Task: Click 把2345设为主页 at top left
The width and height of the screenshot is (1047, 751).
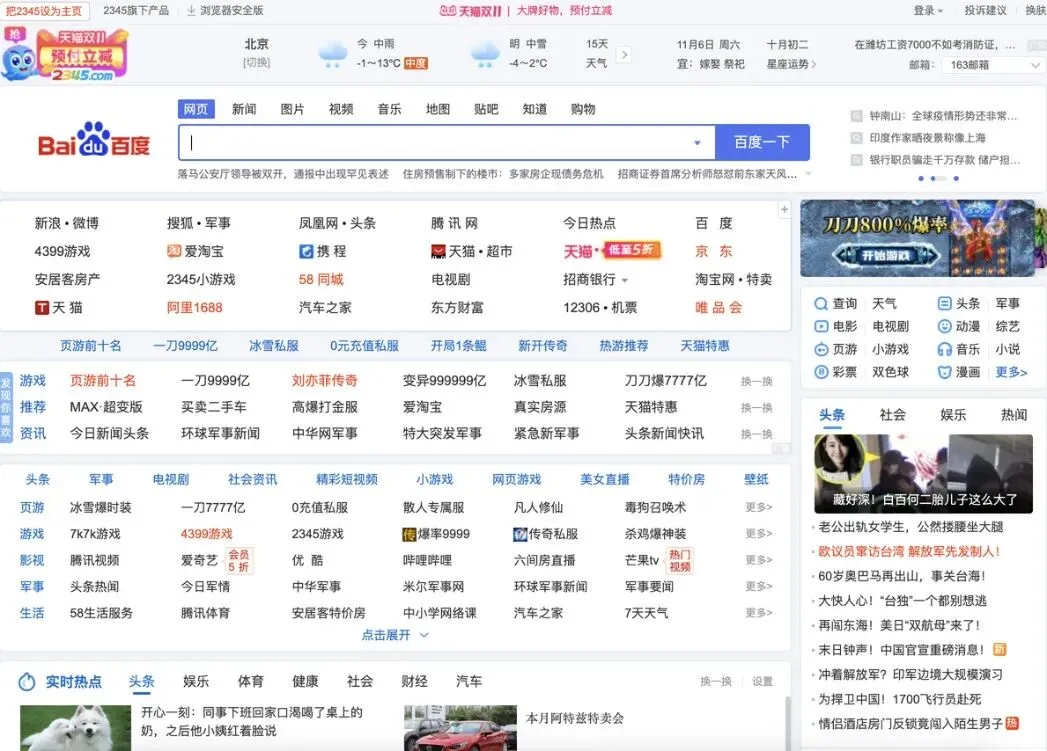Action: 44,11
